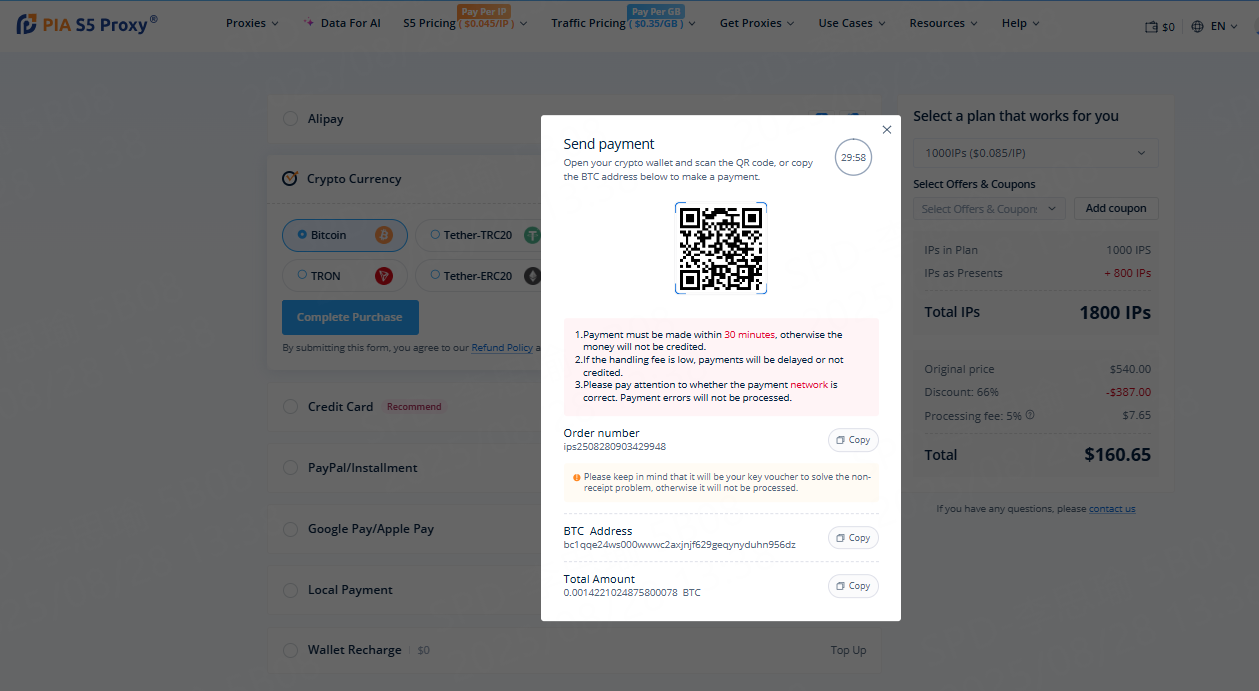This screenshot has width=1259, height=691.
Task: Open the contact us link
Action: [1112, 509]
